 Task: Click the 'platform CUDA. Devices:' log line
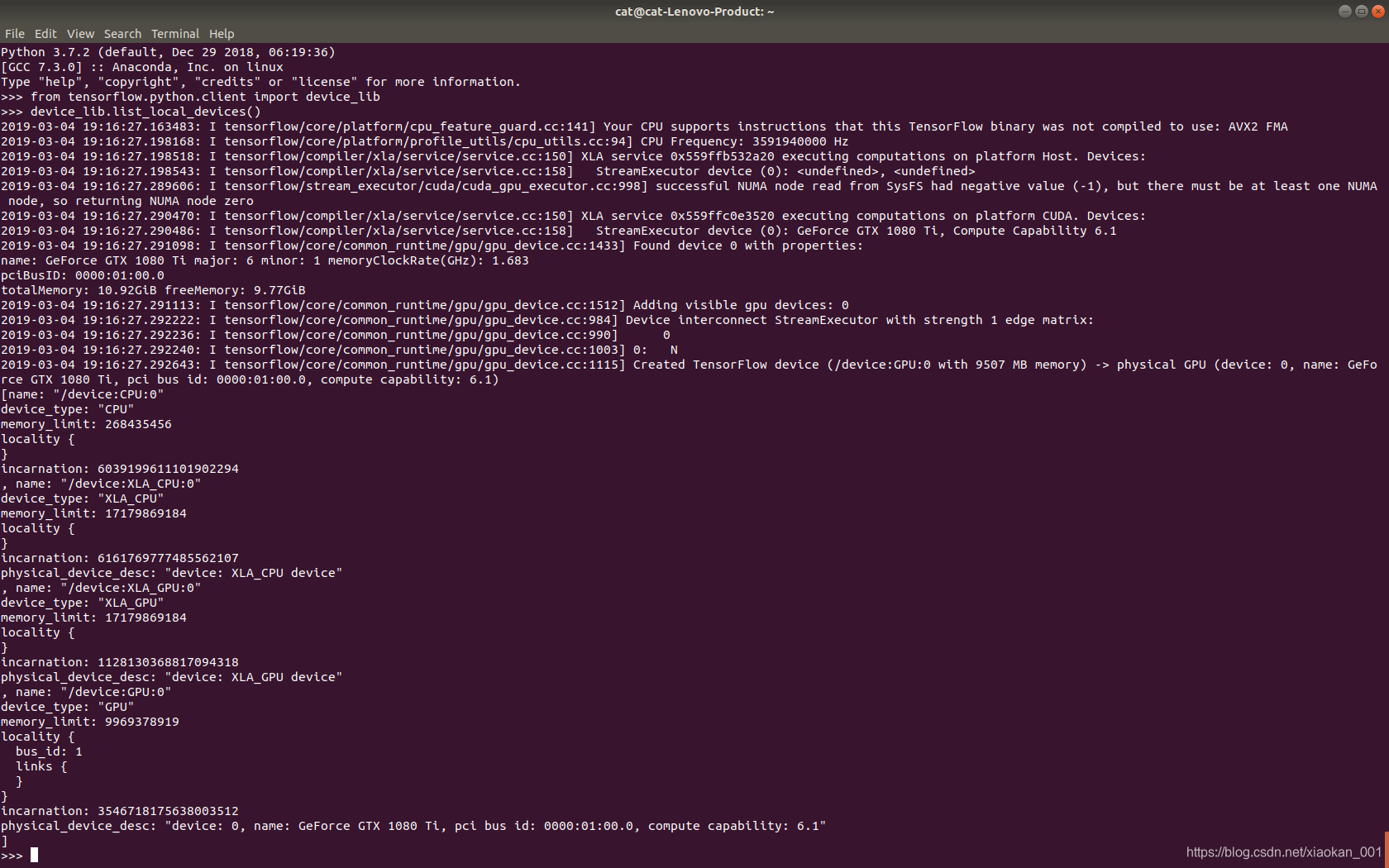pos(573,216)
